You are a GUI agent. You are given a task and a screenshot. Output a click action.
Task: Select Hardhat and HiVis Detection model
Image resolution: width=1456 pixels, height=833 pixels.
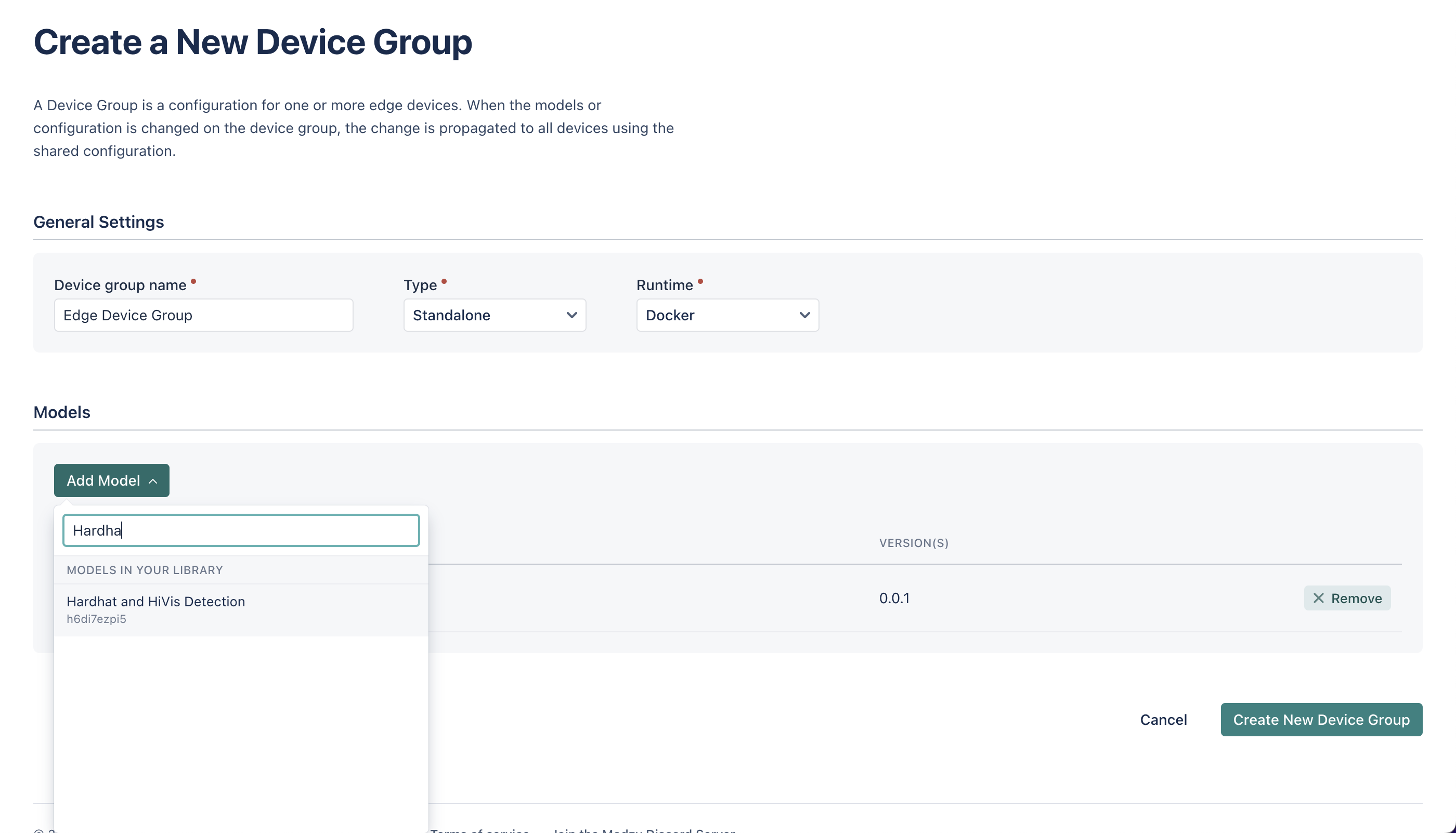click(x=155, y=601)
